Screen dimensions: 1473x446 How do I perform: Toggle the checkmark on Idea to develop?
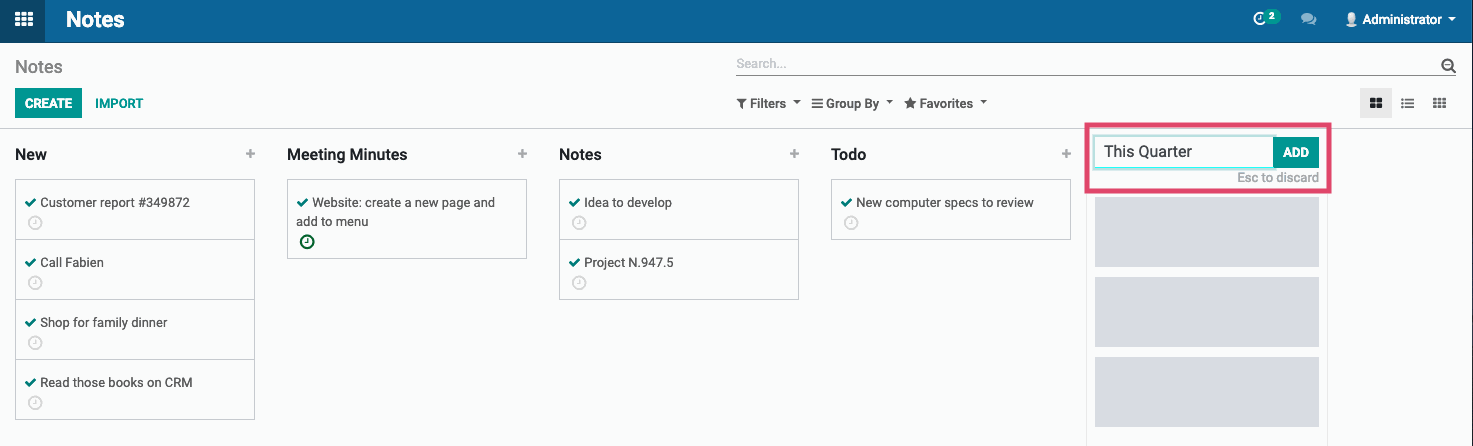click(574, 202)
